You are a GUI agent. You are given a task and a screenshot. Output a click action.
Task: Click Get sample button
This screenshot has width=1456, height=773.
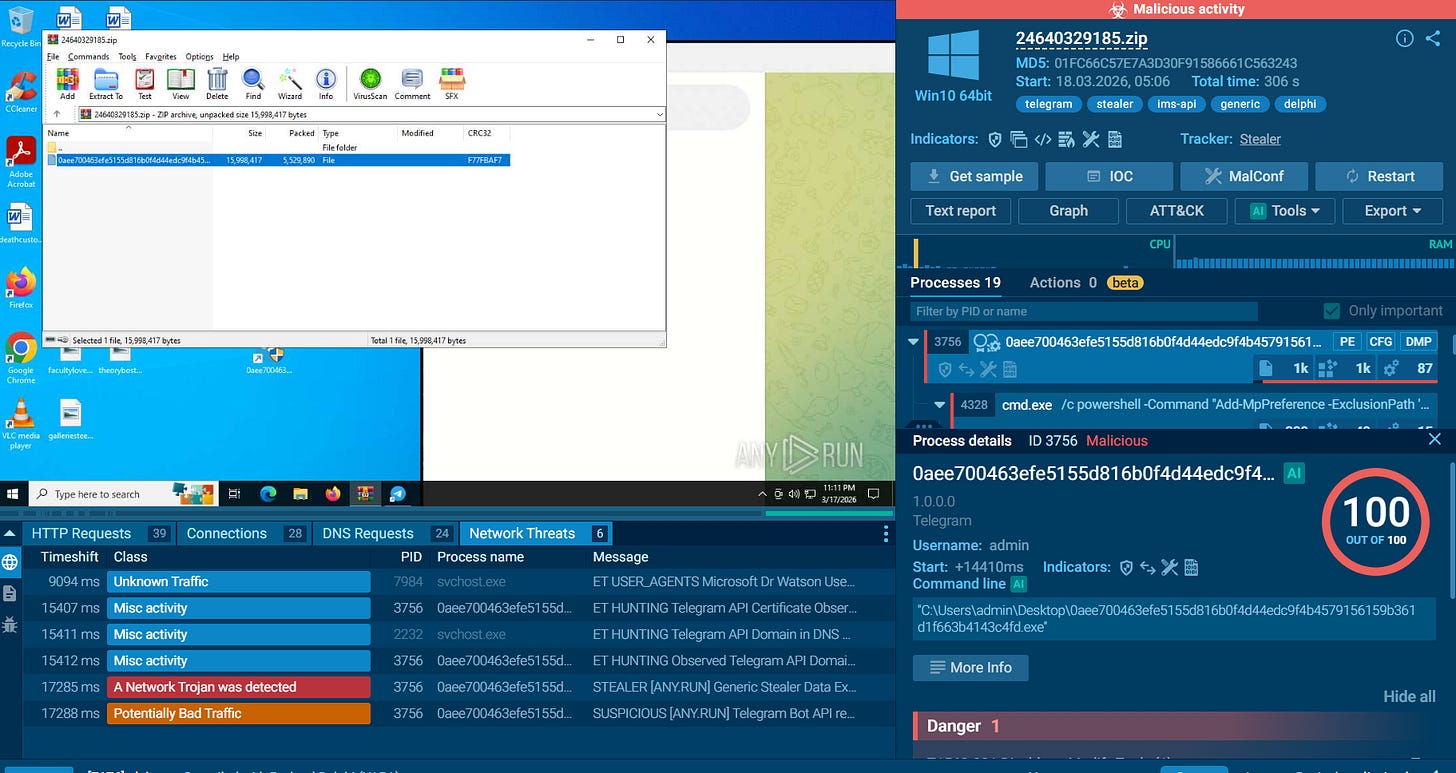(x=974, y=176)
